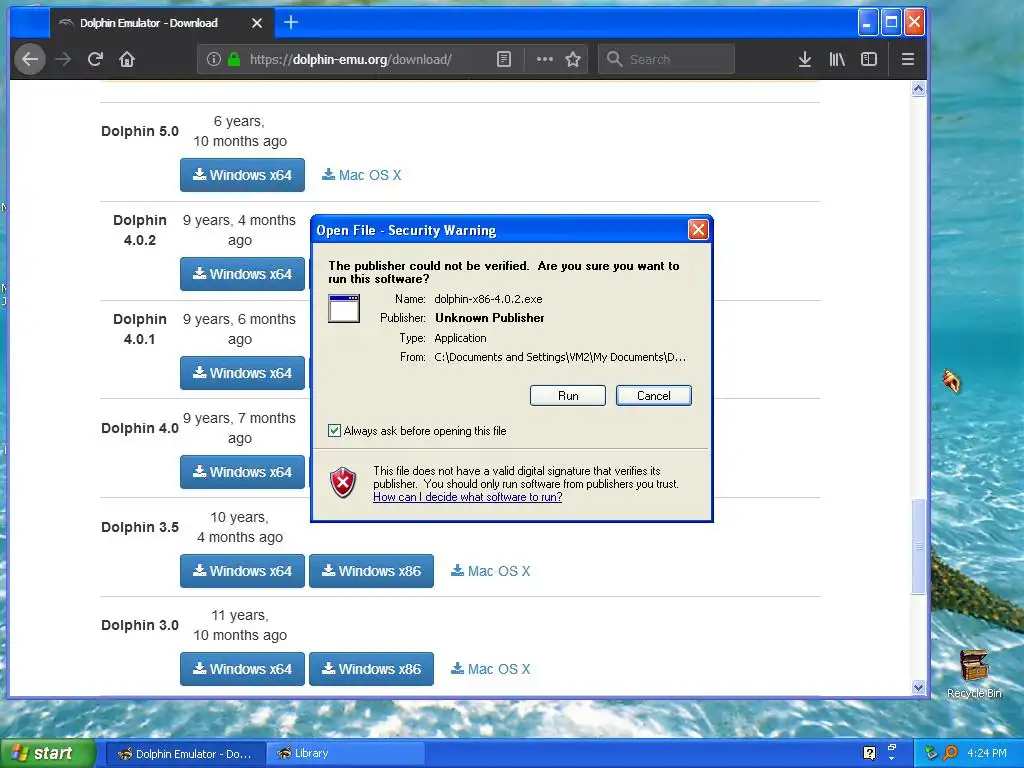Switch to Library window in taskbar
1024x768 pixels.
[x=346, y=754]
